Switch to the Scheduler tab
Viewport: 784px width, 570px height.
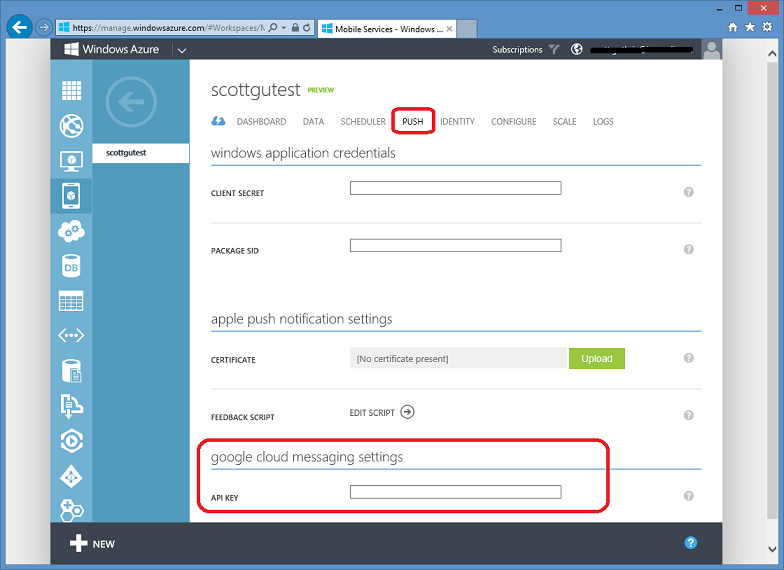click(363, 122)
